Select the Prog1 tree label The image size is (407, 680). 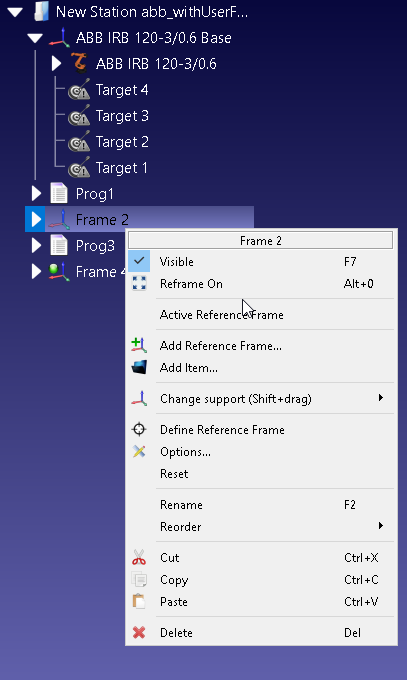pyautogui.click(x=95, y=194)
